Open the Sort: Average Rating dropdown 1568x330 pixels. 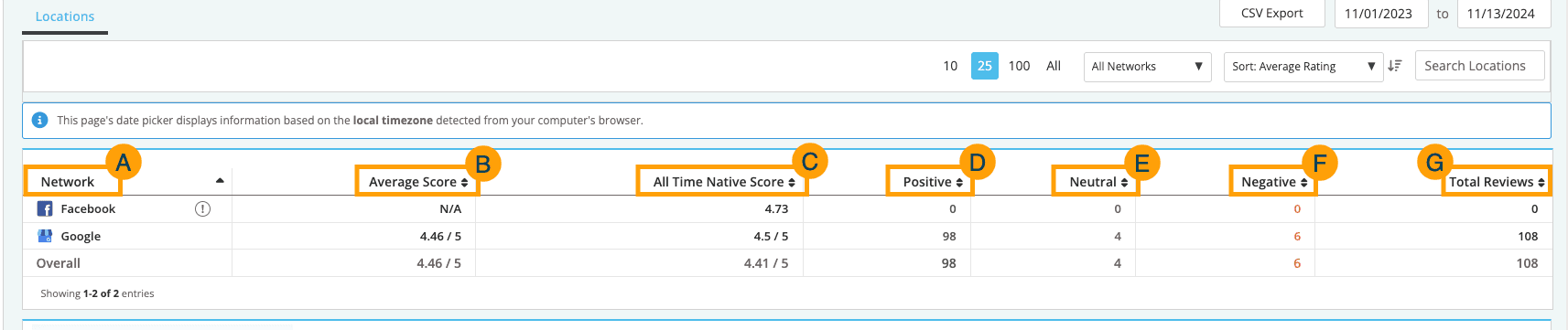(x=1303, y=67)
